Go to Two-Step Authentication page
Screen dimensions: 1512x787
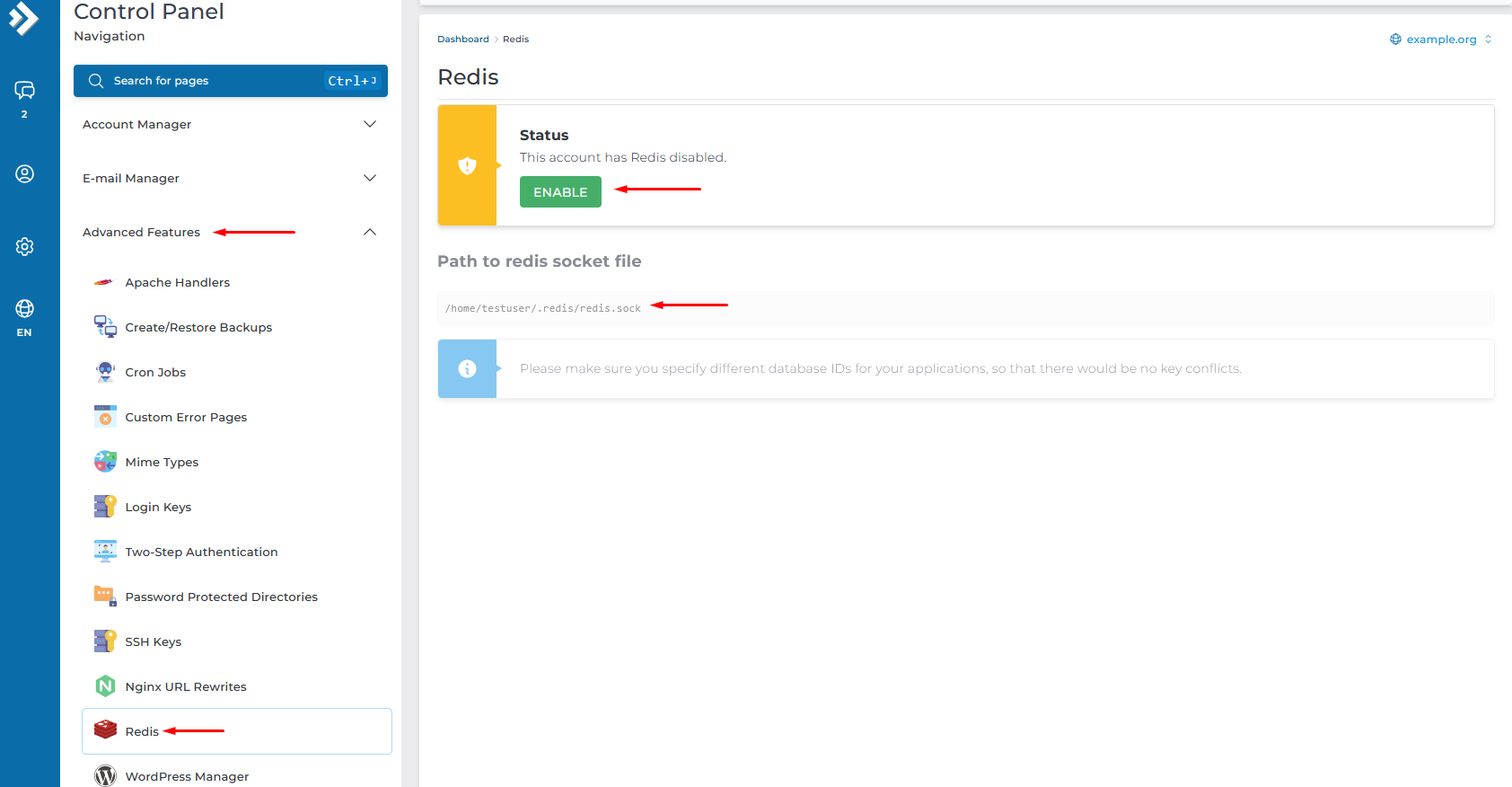click(201, 552)
